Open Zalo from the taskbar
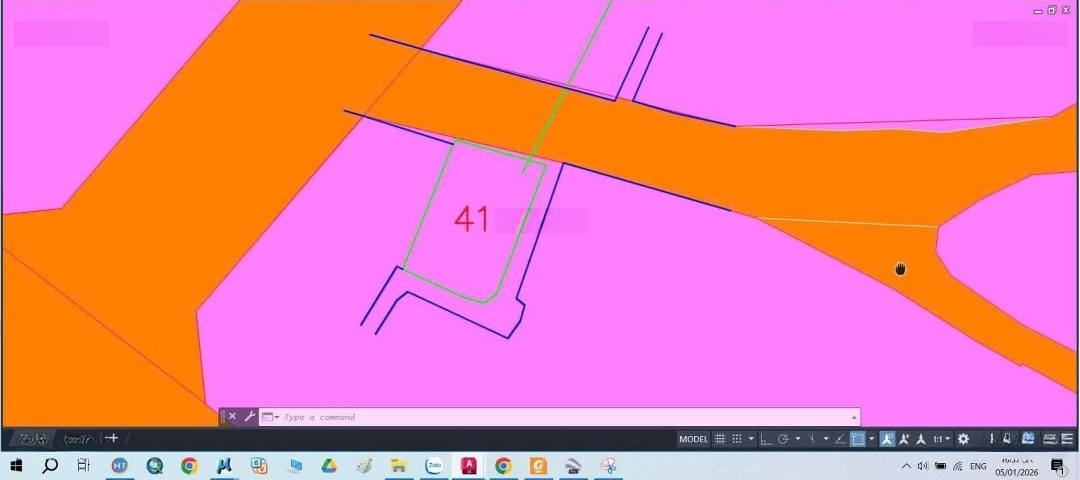 pos(434,466)
